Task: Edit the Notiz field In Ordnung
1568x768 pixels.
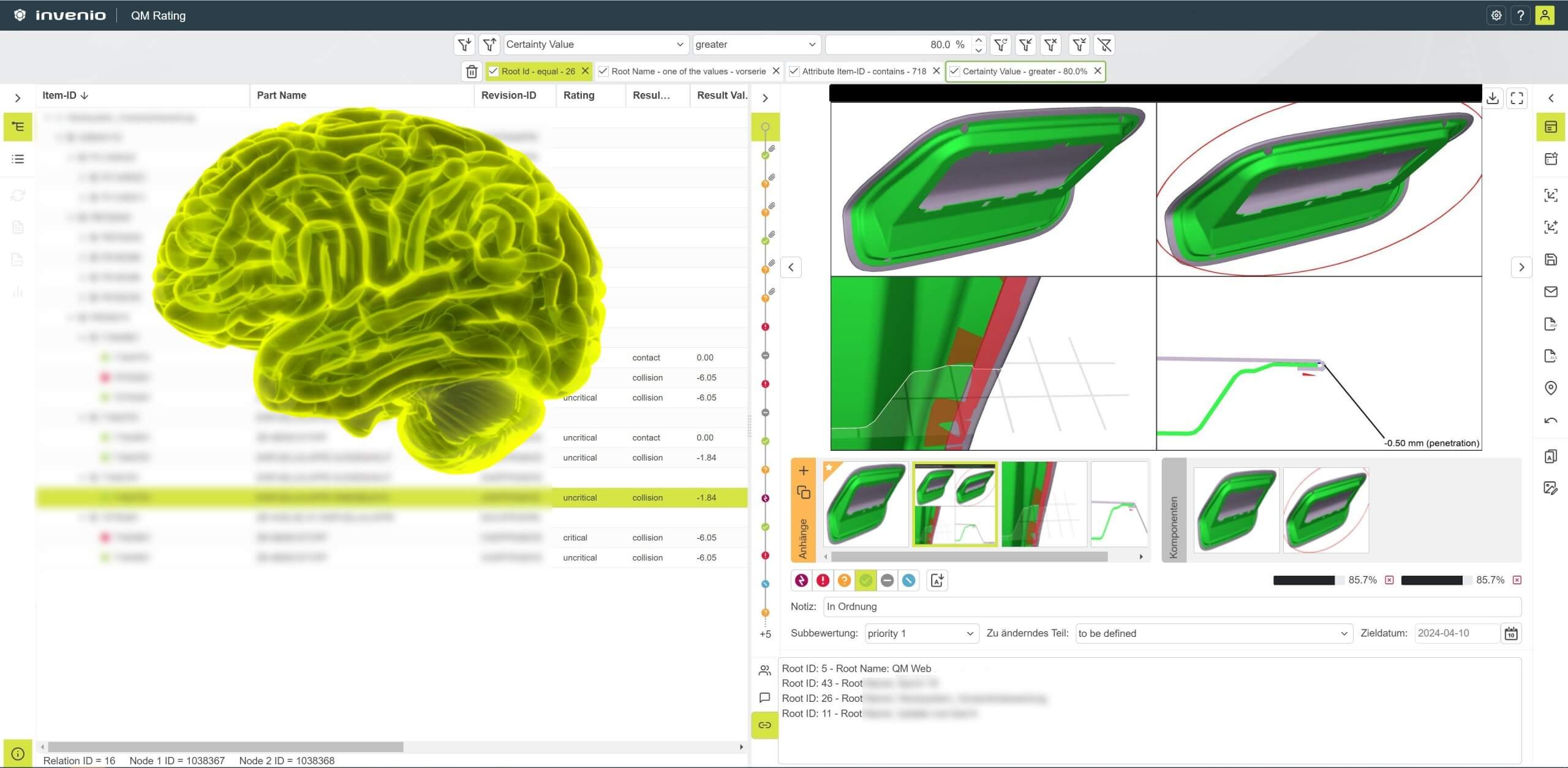Action: pyautogui.click(x=1172, y=606)
